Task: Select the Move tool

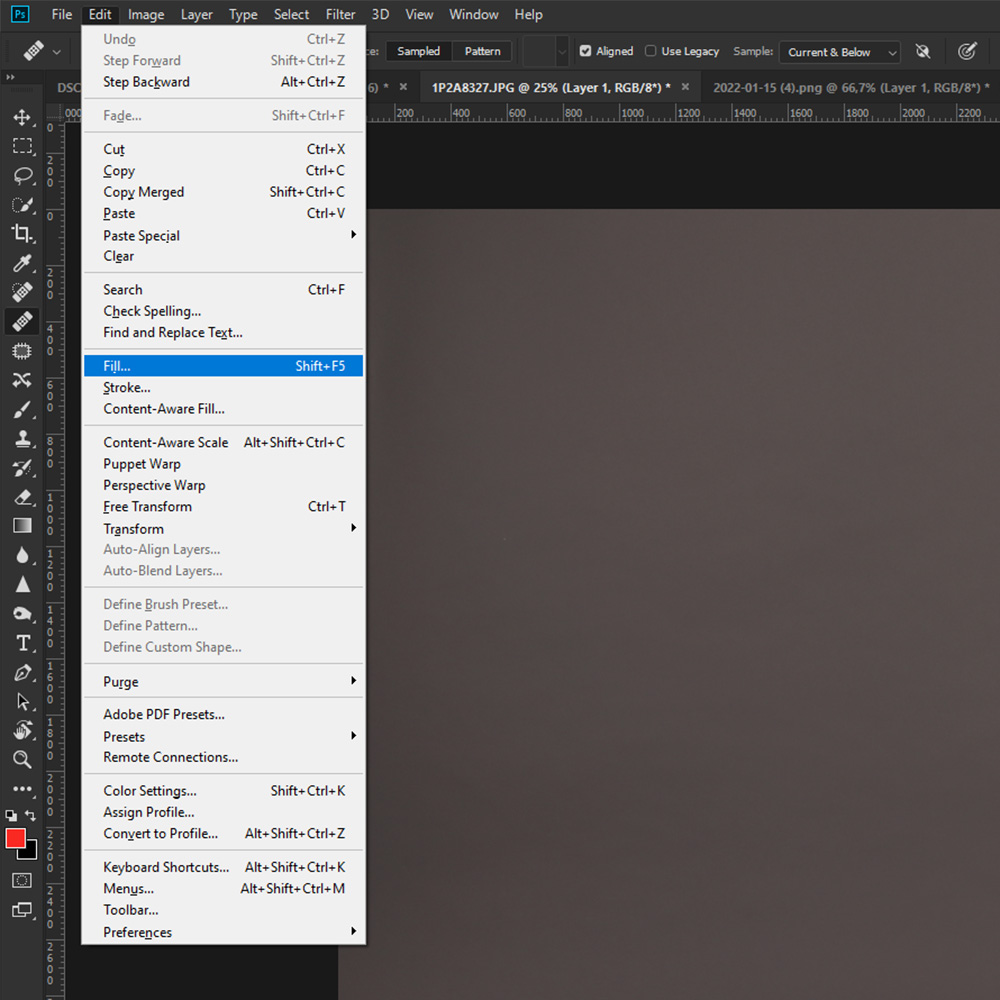Action: coord(22,117)
